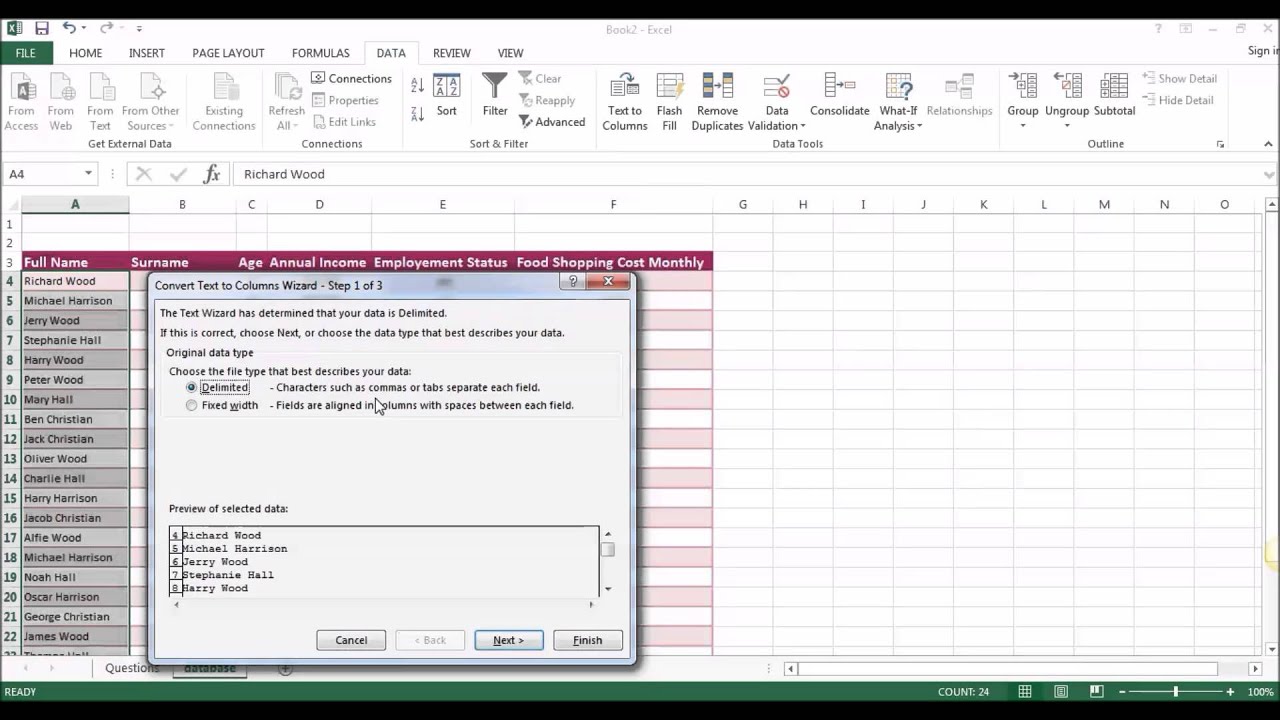Click zoom in plus button

(1230, 692)
